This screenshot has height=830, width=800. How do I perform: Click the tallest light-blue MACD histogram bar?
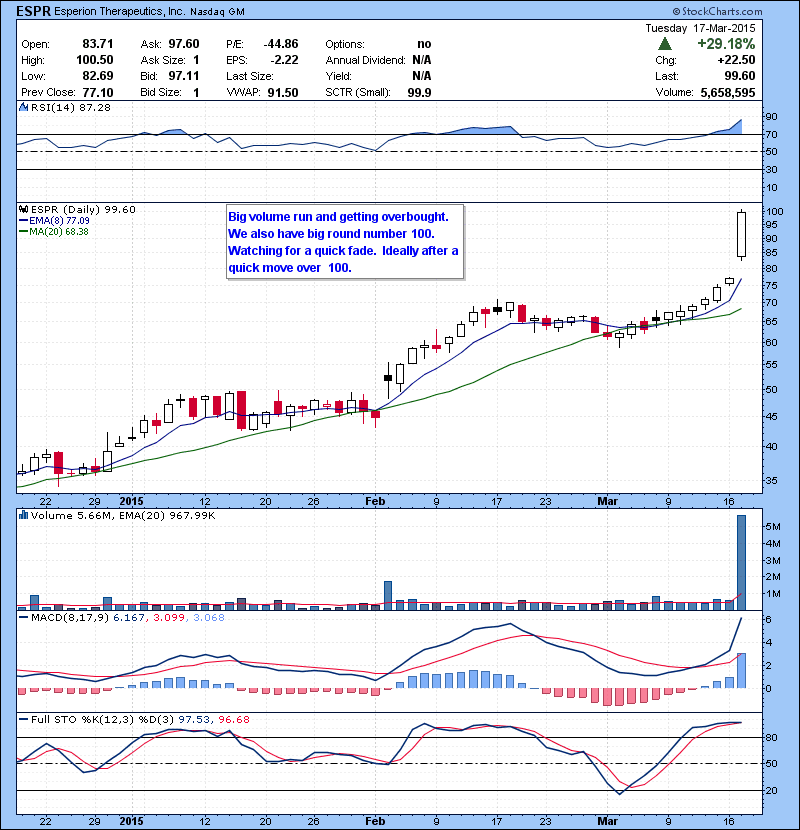(x=741, y=671)
